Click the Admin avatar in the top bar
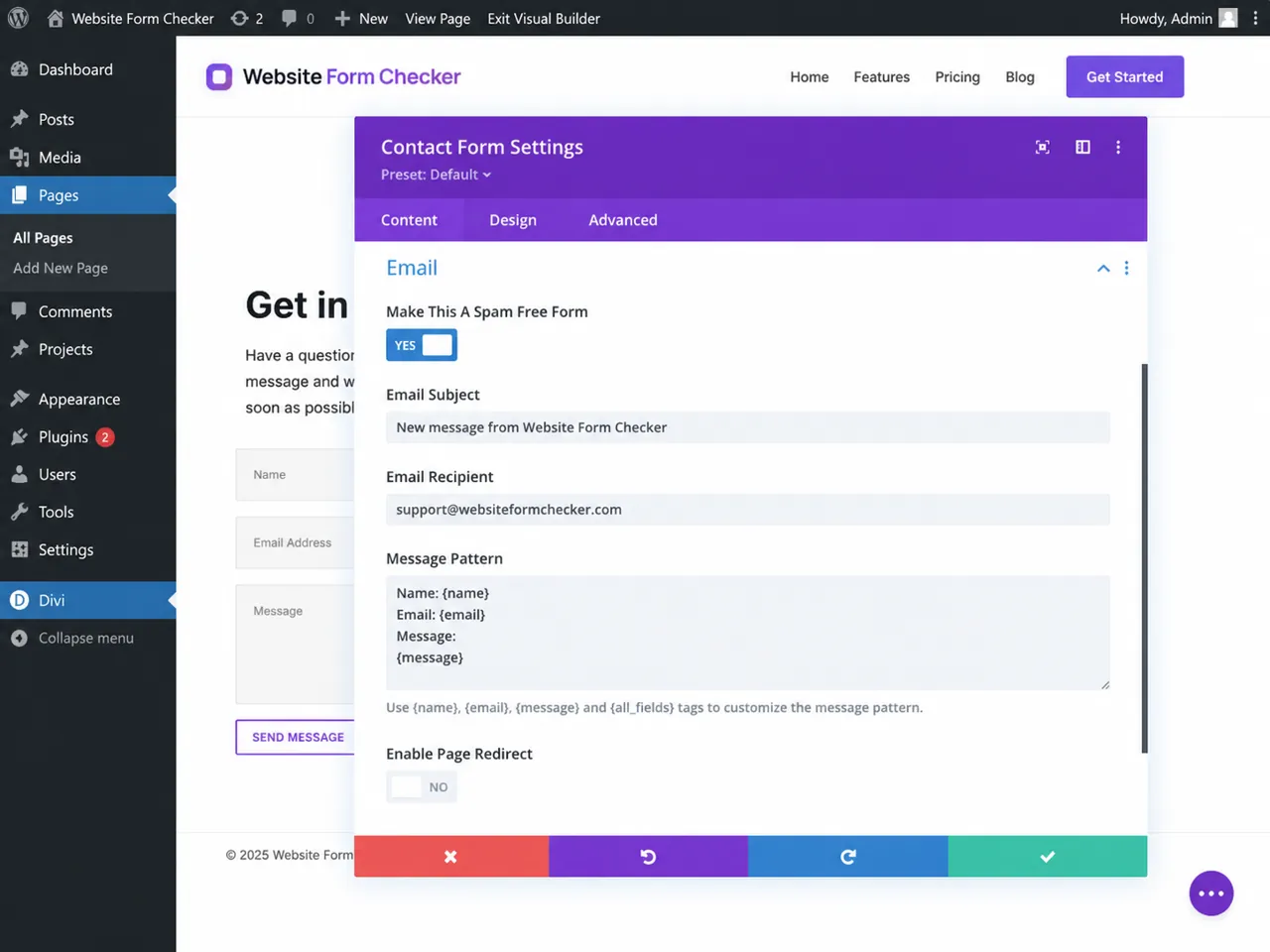The image size is (1270, 952). [x=1228, y=18]
